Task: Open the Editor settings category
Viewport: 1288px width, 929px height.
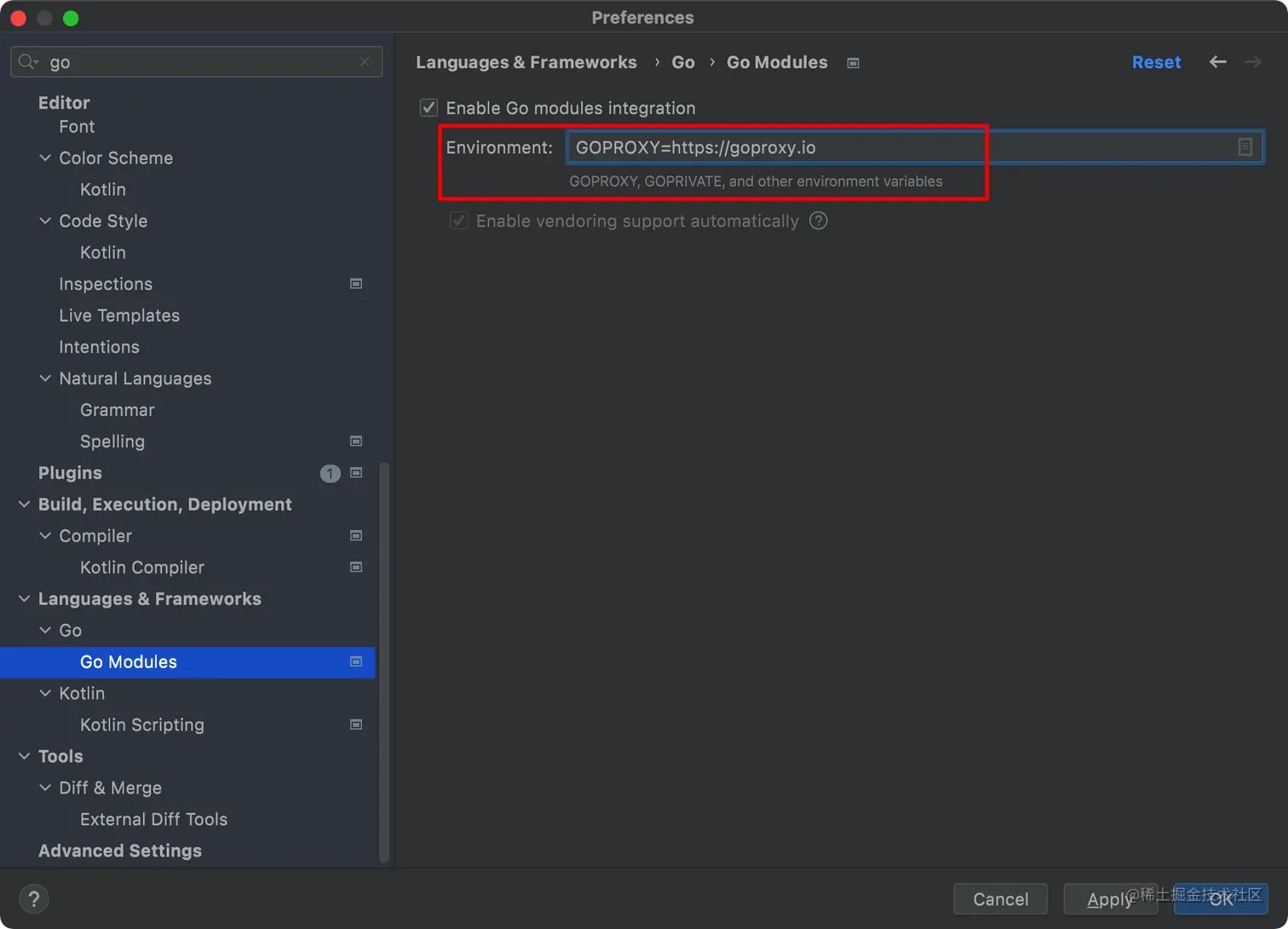Action: 64,103
